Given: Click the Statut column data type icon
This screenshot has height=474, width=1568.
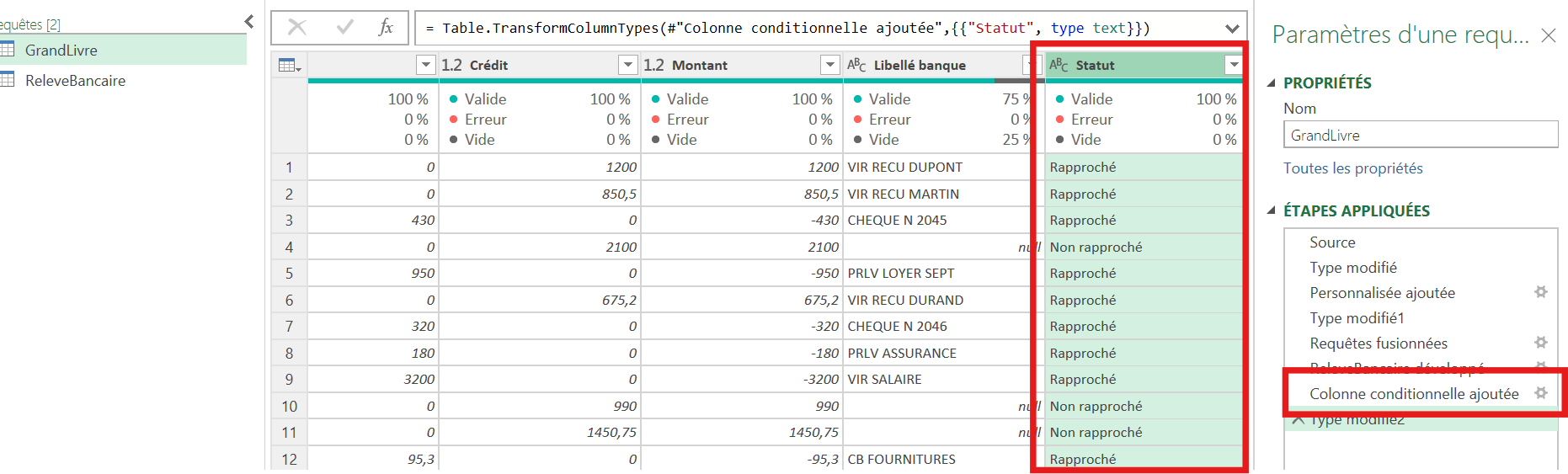Looking at the screenshot, I should [1059, 65].
